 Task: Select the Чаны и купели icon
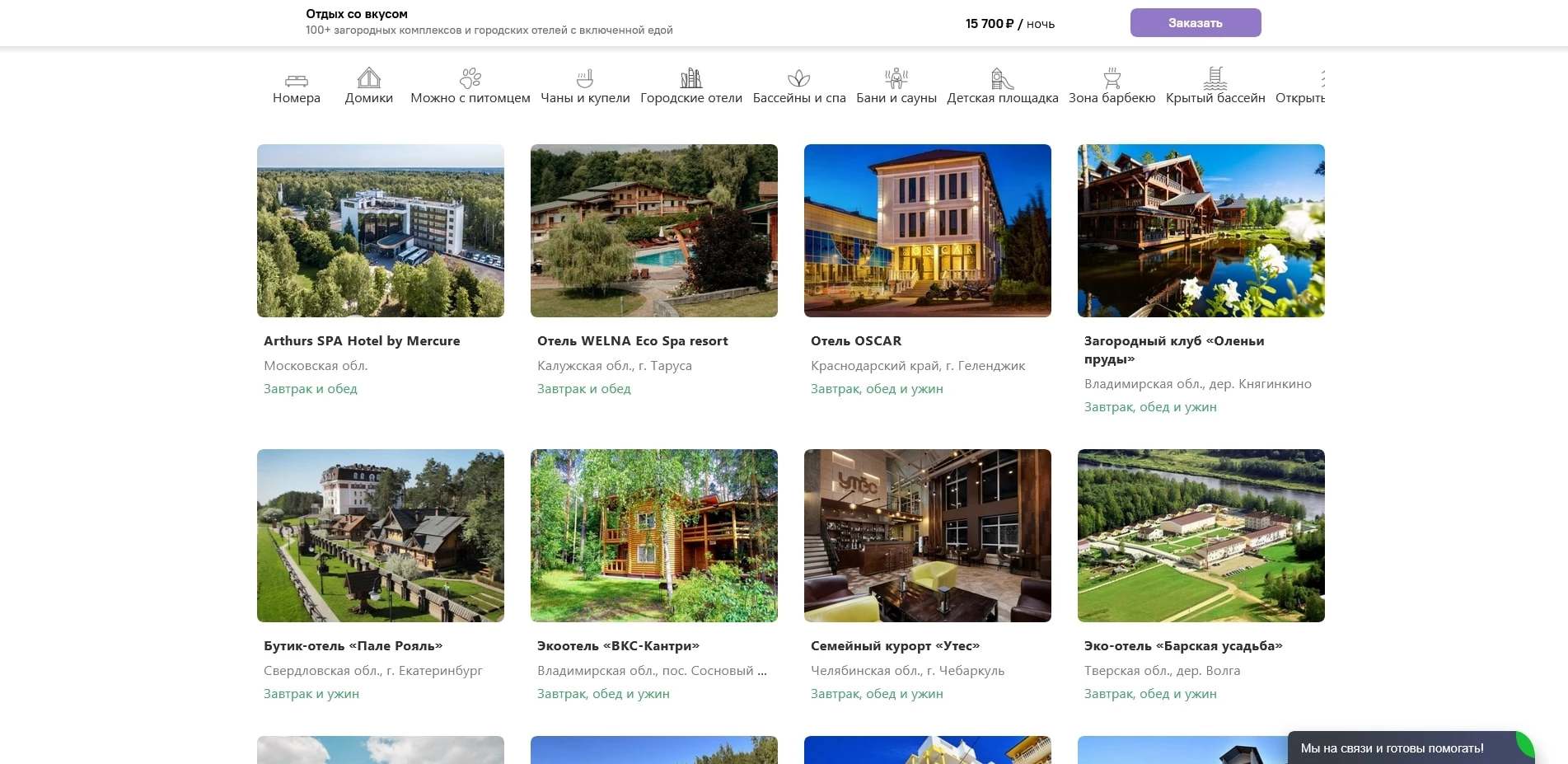(585, 78)
